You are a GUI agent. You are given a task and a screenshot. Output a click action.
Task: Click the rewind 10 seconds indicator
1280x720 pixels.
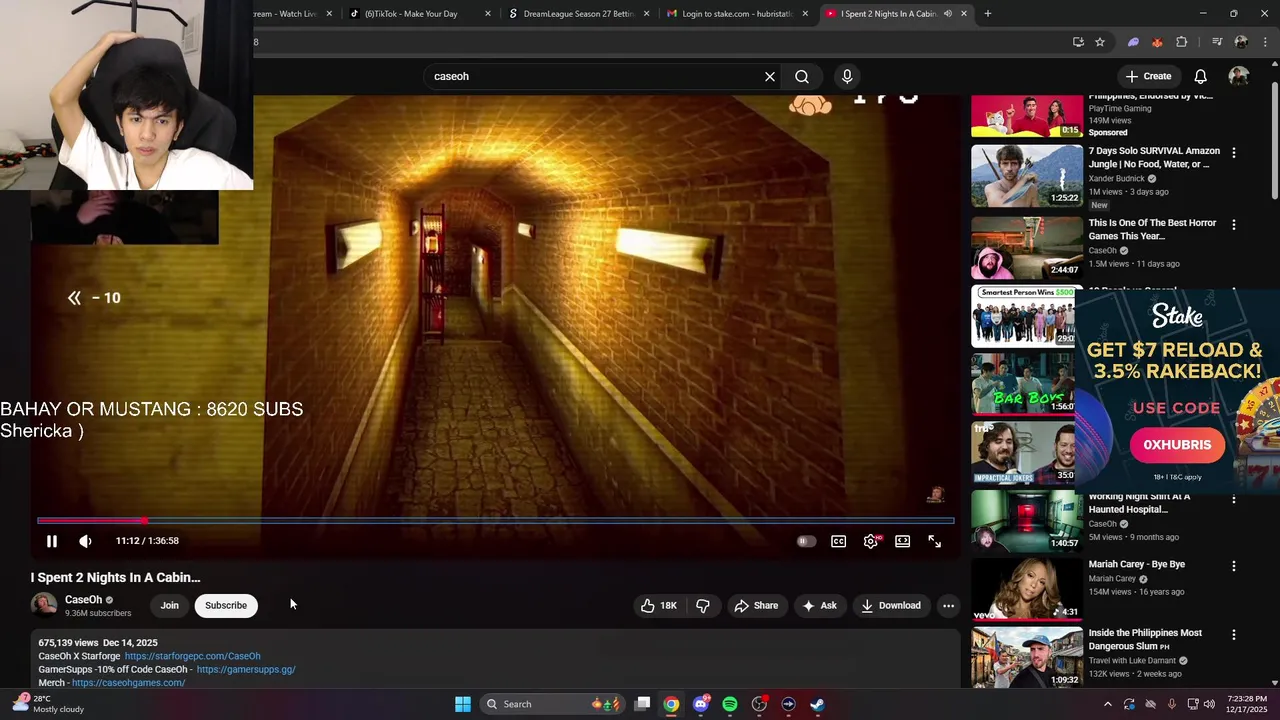click(94, 298)
